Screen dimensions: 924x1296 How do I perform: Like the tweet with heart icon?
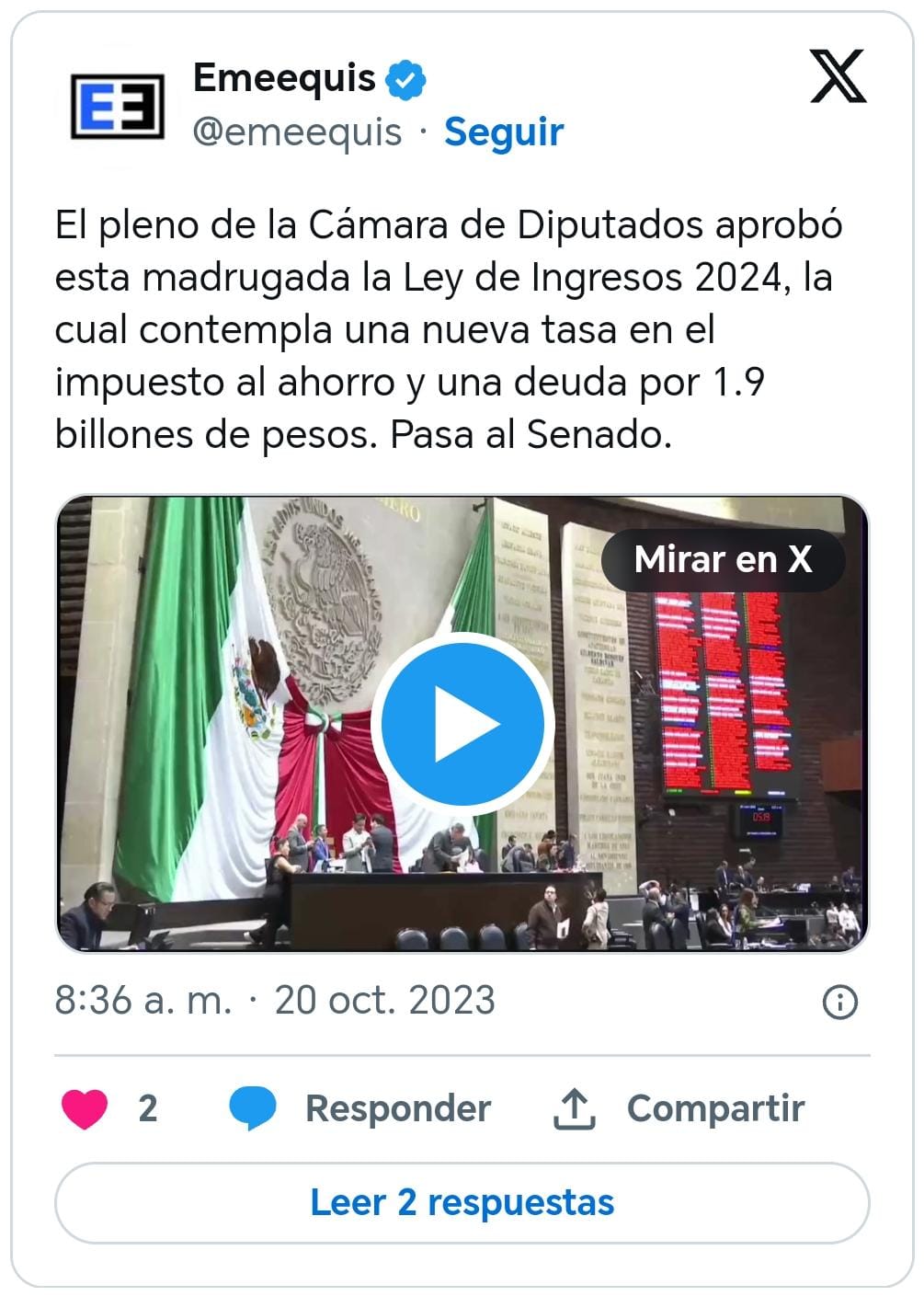85,1108
